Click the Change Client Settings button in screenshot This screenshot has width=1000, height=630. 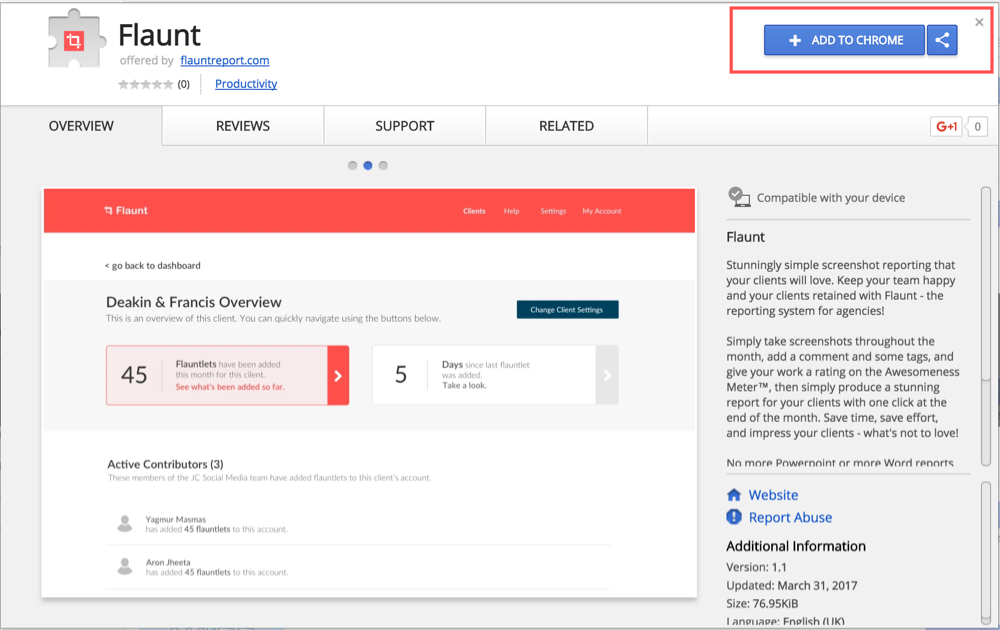[567, 309]
